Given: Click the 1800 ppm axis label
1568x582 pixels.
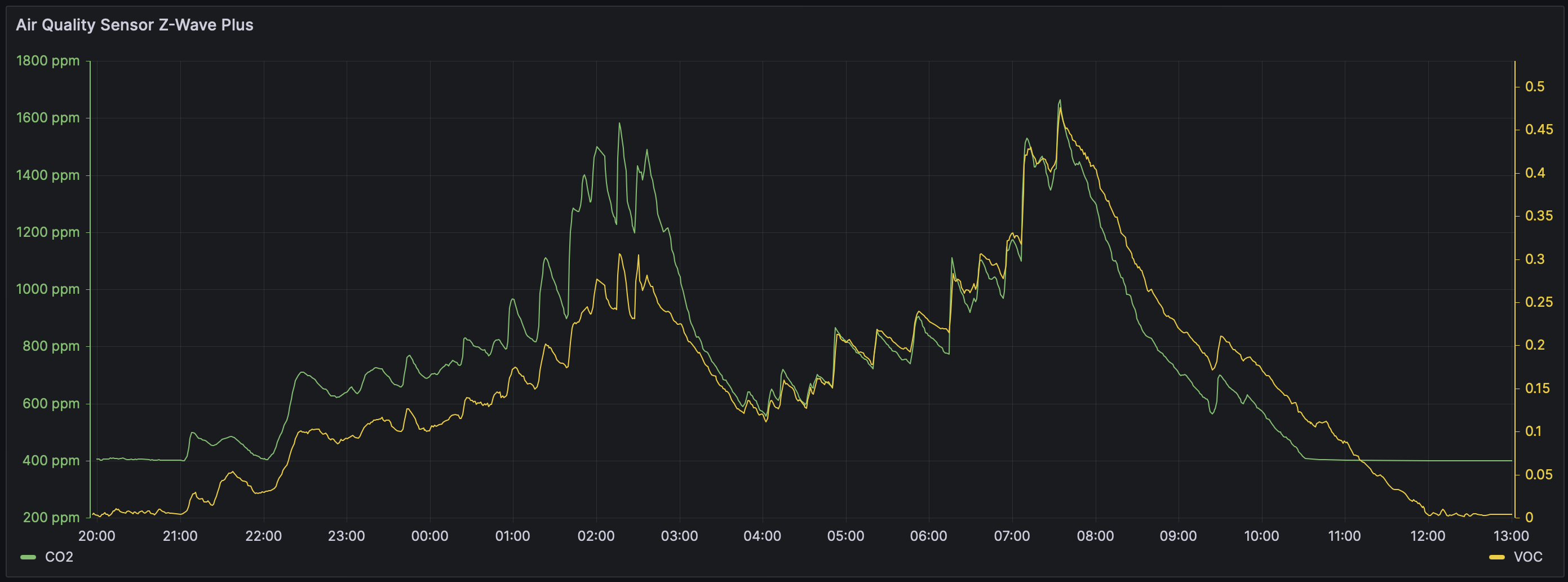Looking at the screenshot, I should coord(48,61).
